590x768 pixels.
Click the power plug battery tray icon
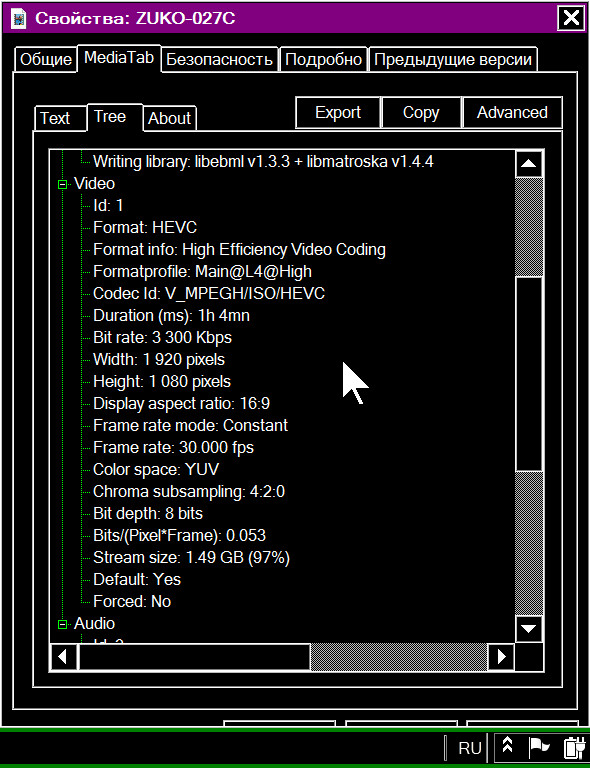(x=574, y=747)
